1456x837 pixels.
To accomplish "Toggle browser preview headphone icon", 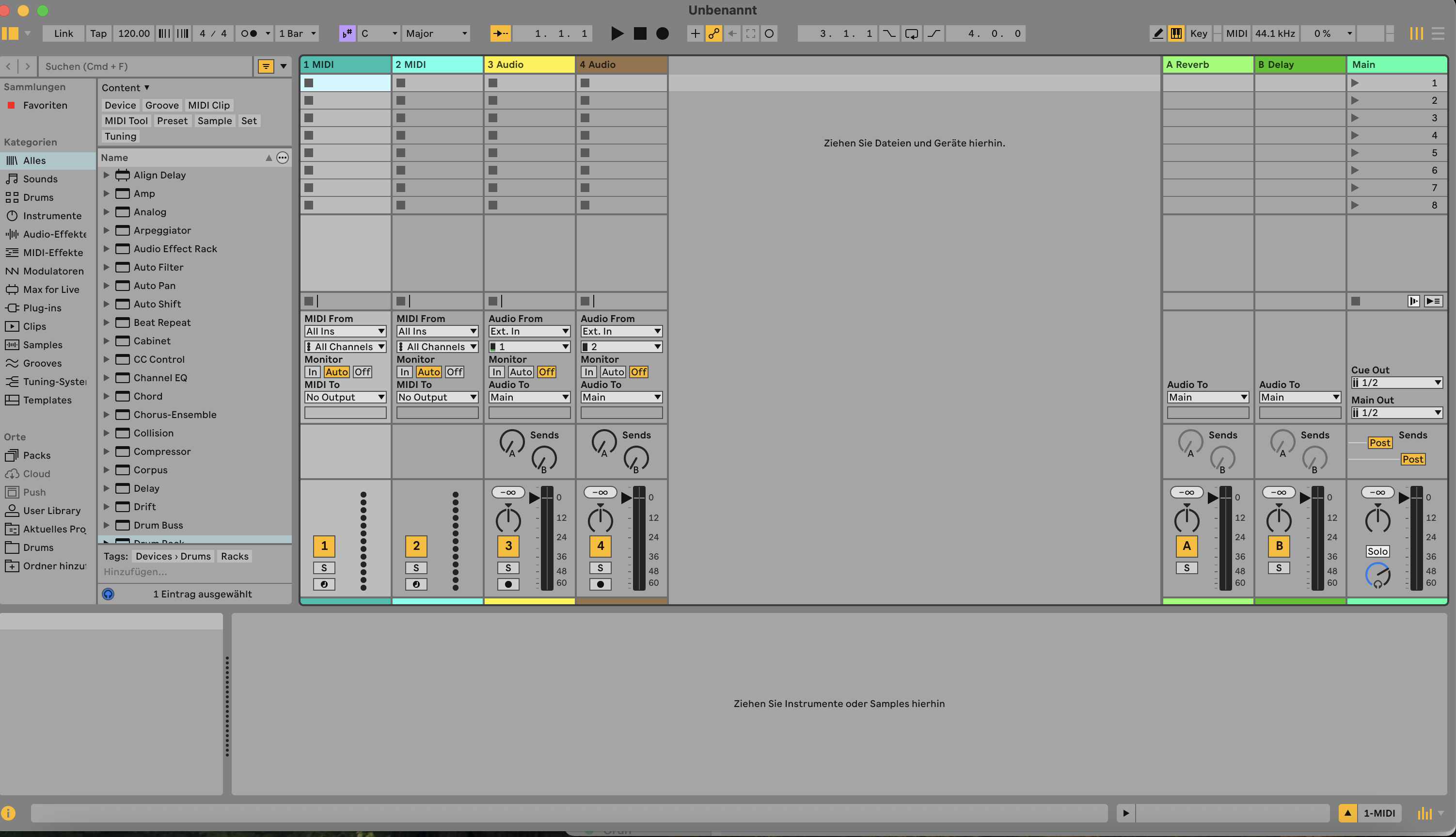I will pyautogui.click(x=108, y=594).
